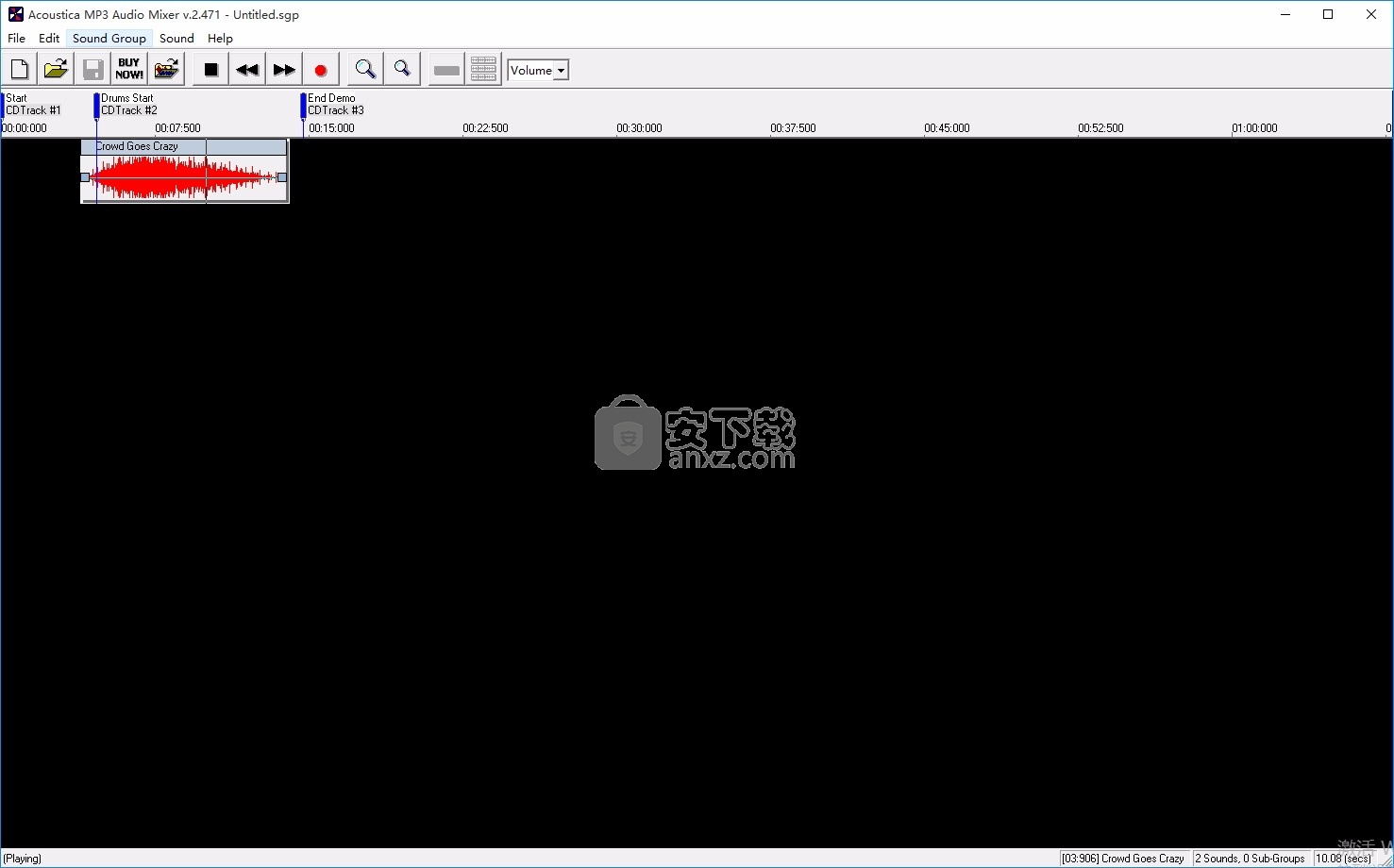Click the gray single-bar toolbar icon
The height and width of the screenshot is (868, 1394).
point(446,70)
